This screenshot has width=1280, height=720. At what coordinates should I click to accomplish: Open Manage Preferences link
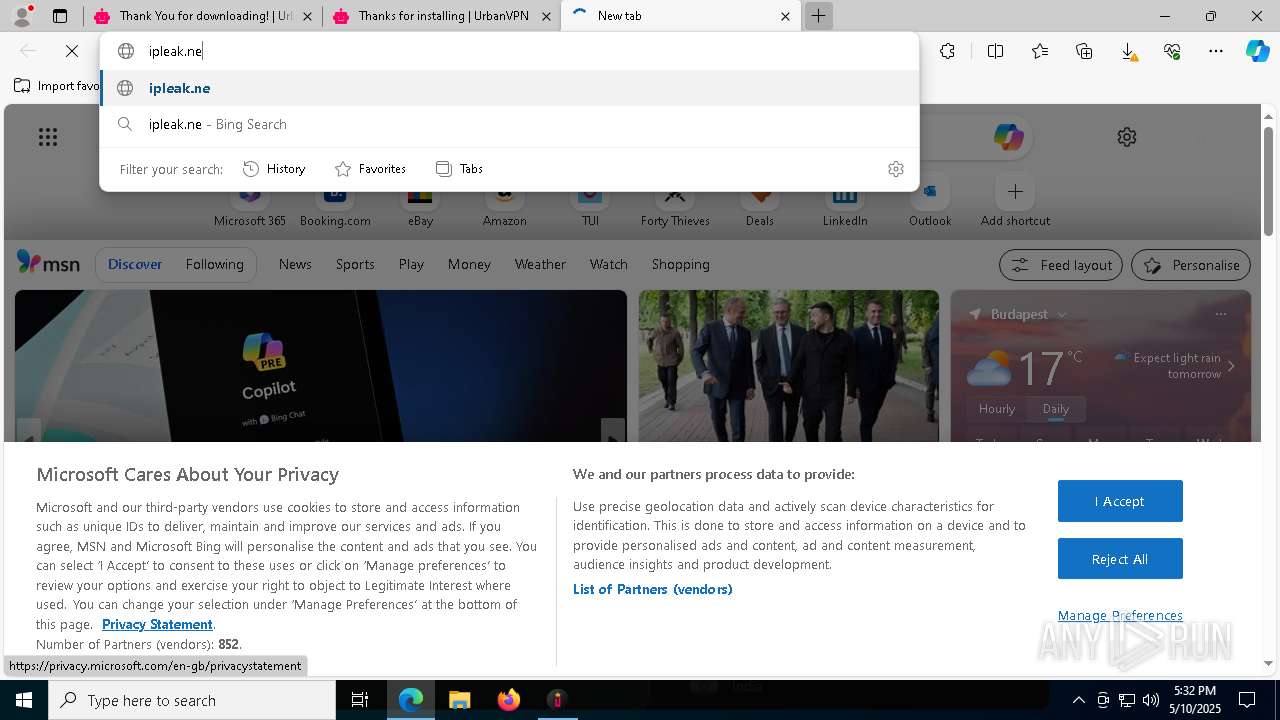coord(1120,615)
